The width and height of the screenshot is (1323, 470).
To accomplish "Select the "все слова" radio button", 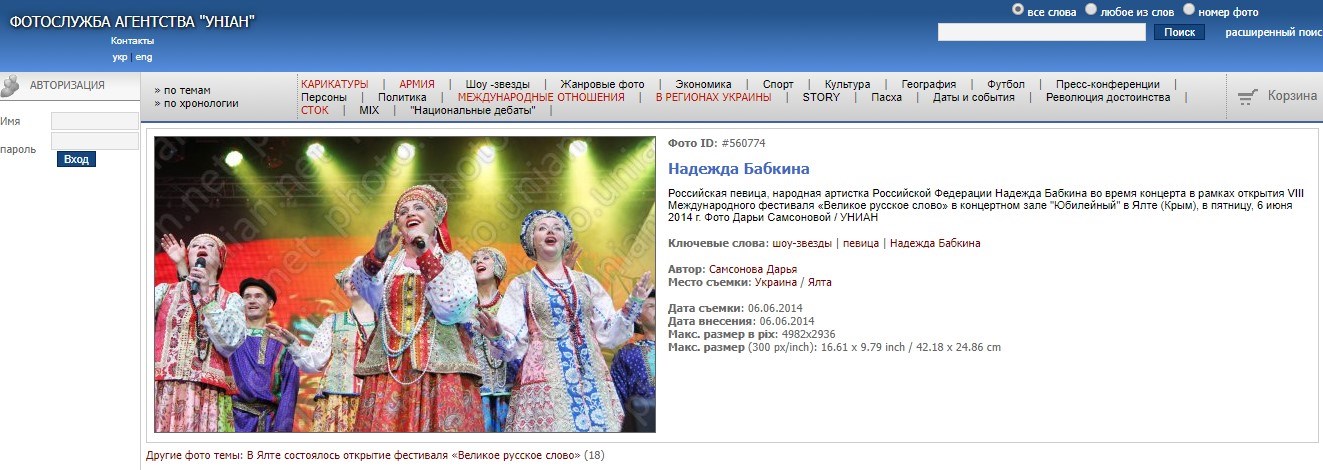I will [x=1018, y=10].
